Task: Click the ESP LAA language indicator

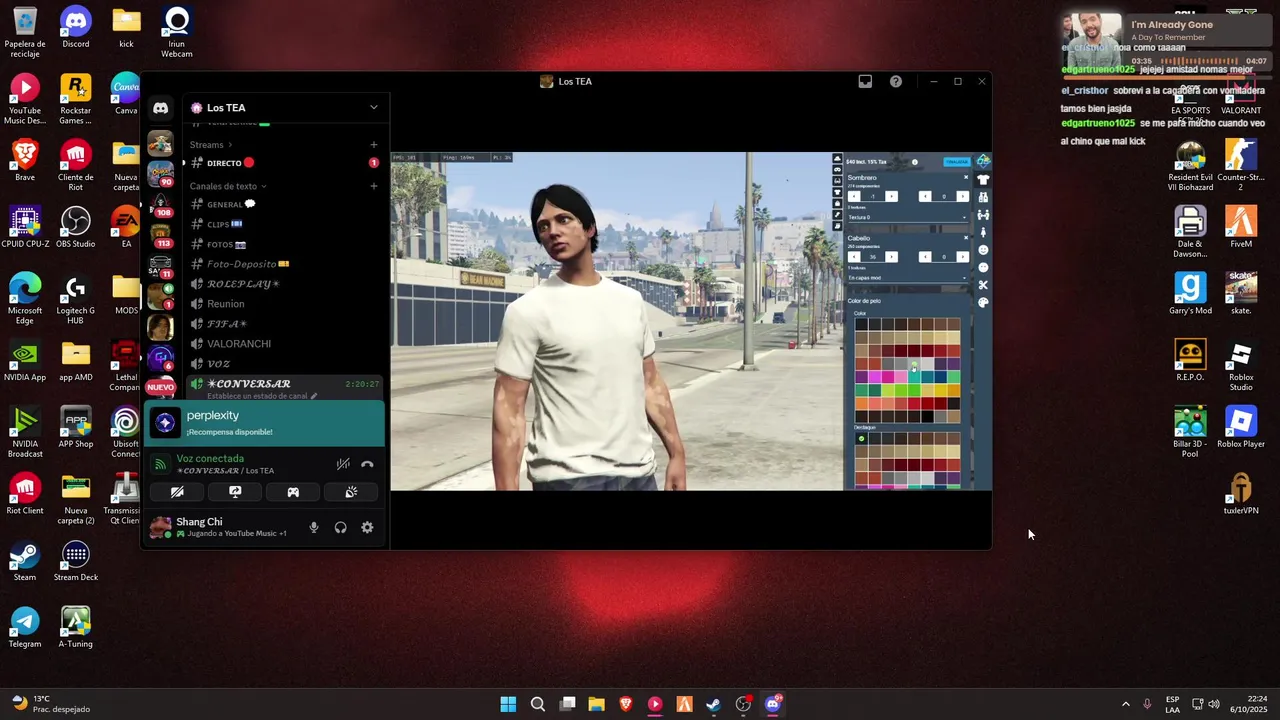Action: pyautogui.click(x=1172, y=704)
